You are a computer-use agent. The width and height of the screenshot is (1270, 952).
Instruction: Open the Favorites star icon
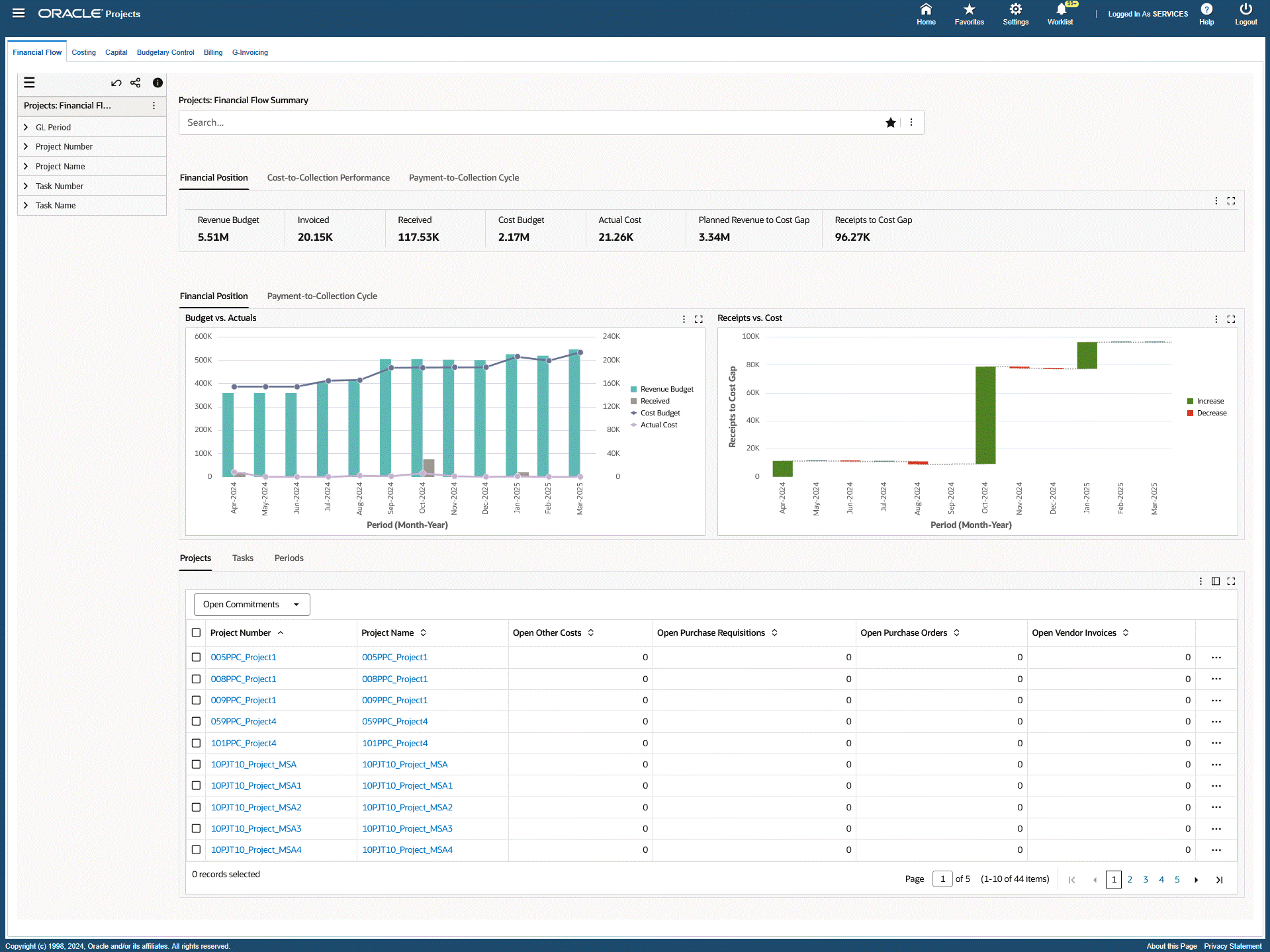point(969,10)
